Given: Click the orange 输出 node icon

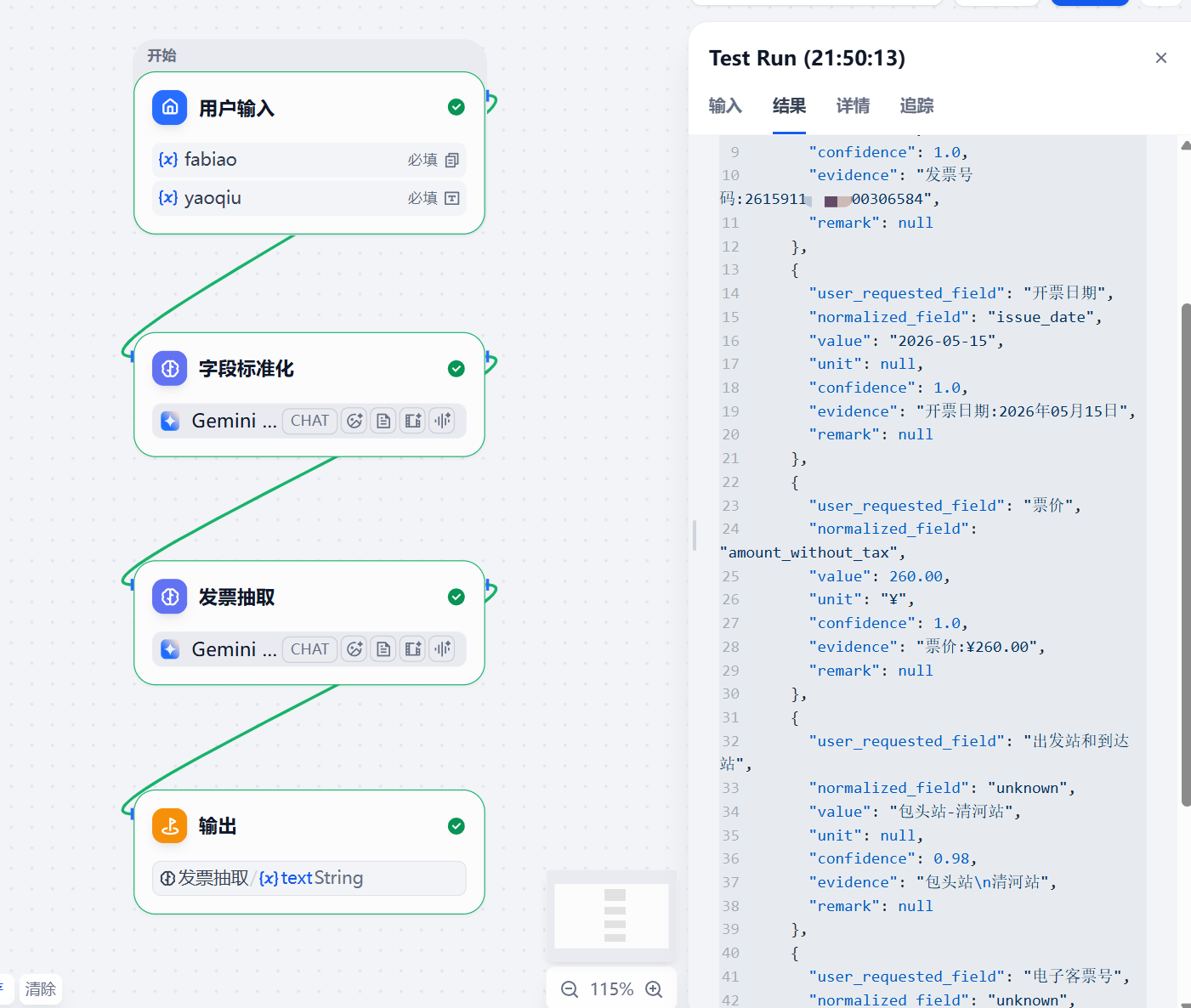Looking at the screenshot, I should click(x=170, y=825).
